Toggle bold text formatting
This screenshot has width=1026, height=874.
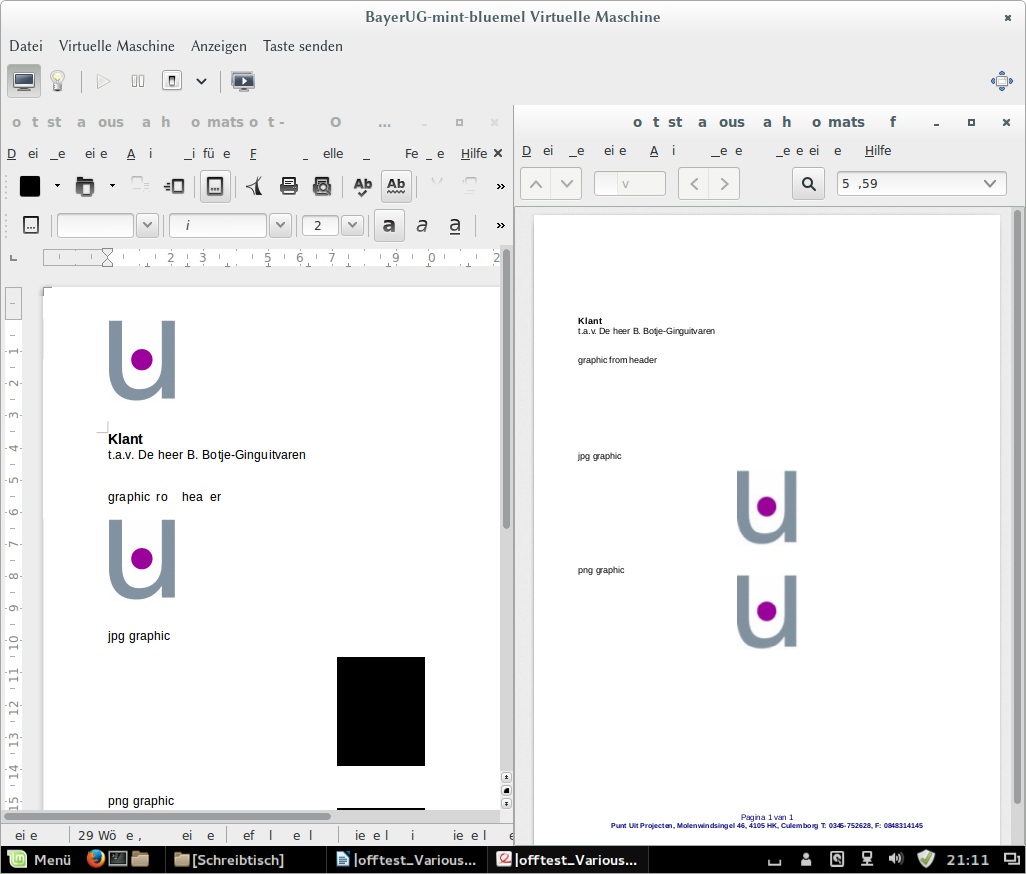(389, 225)
